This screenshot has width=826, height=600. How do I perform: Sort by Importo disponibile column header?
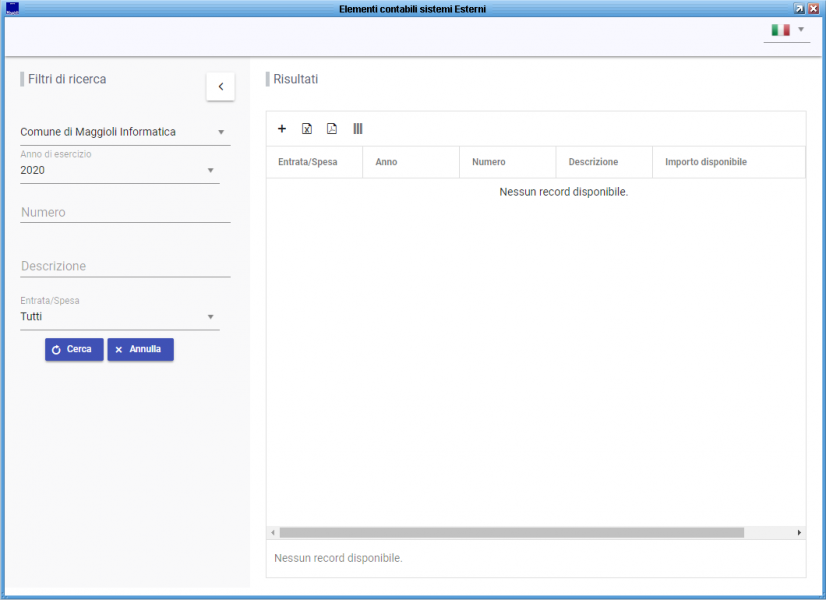point(706,162)
